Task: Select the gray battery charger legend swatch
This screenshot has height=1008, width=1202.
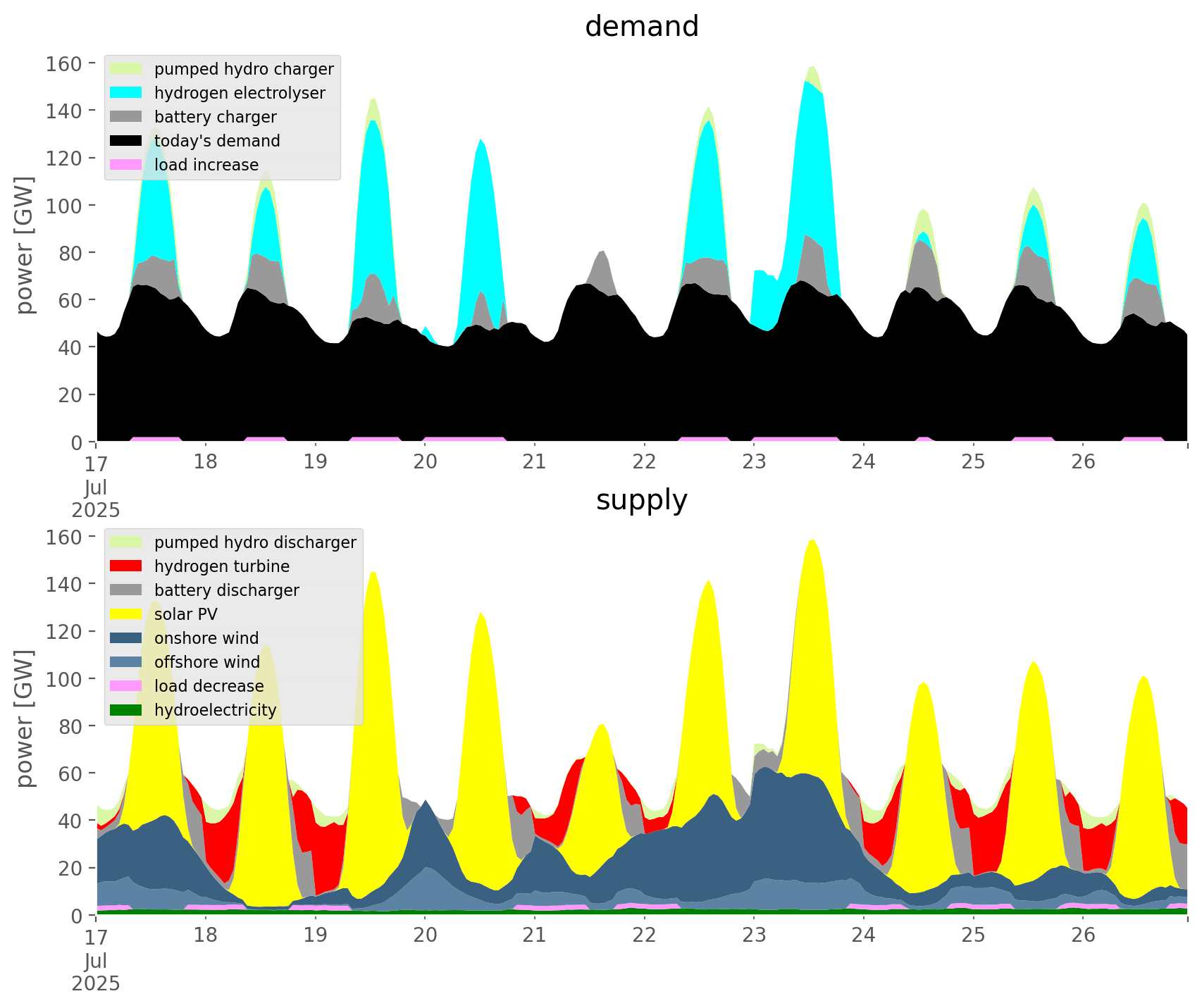Action: pyautogui.click(x=126, y=117)
